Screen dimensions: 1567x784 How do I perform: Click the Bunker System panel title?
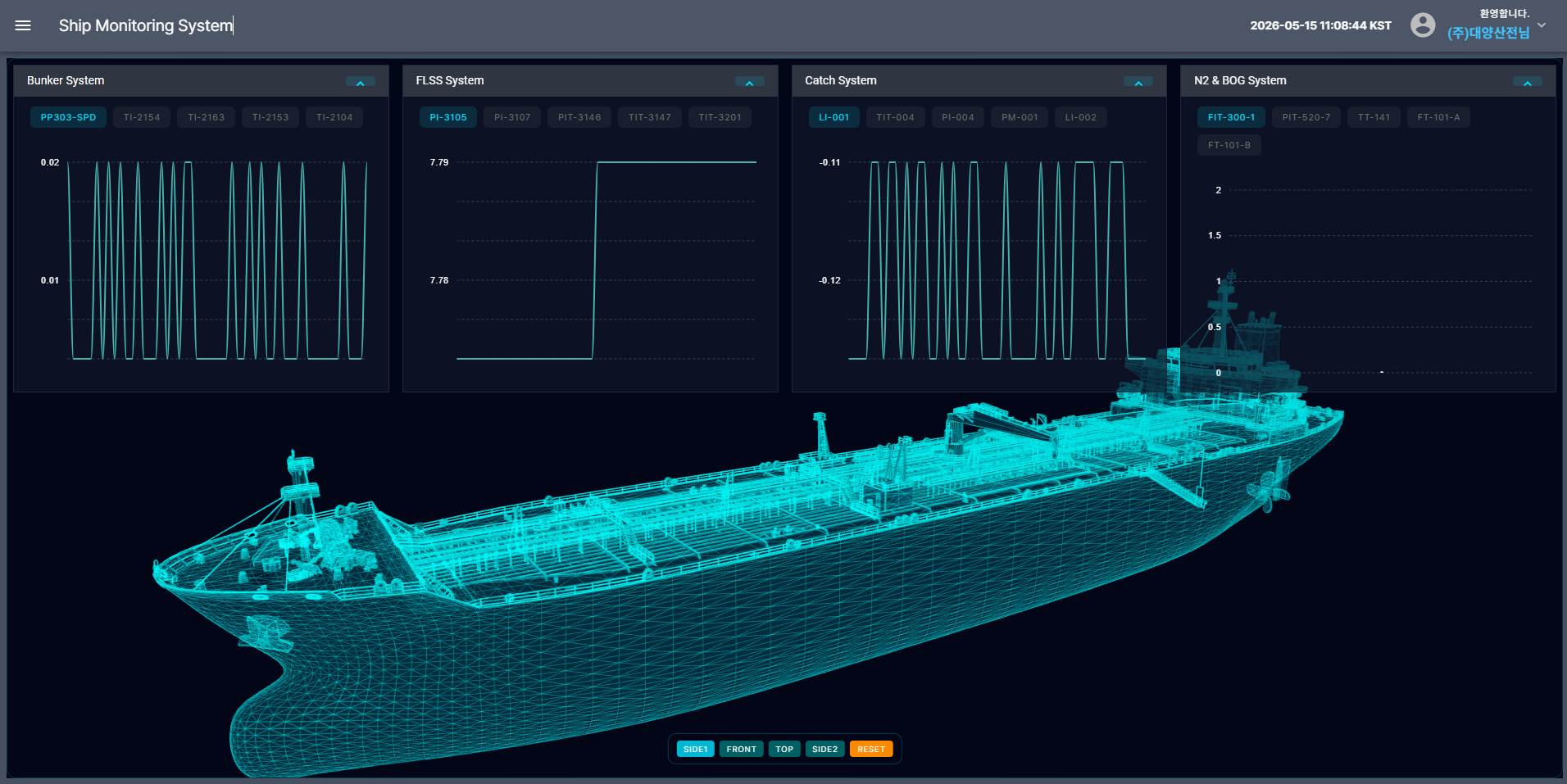[66, 80]
